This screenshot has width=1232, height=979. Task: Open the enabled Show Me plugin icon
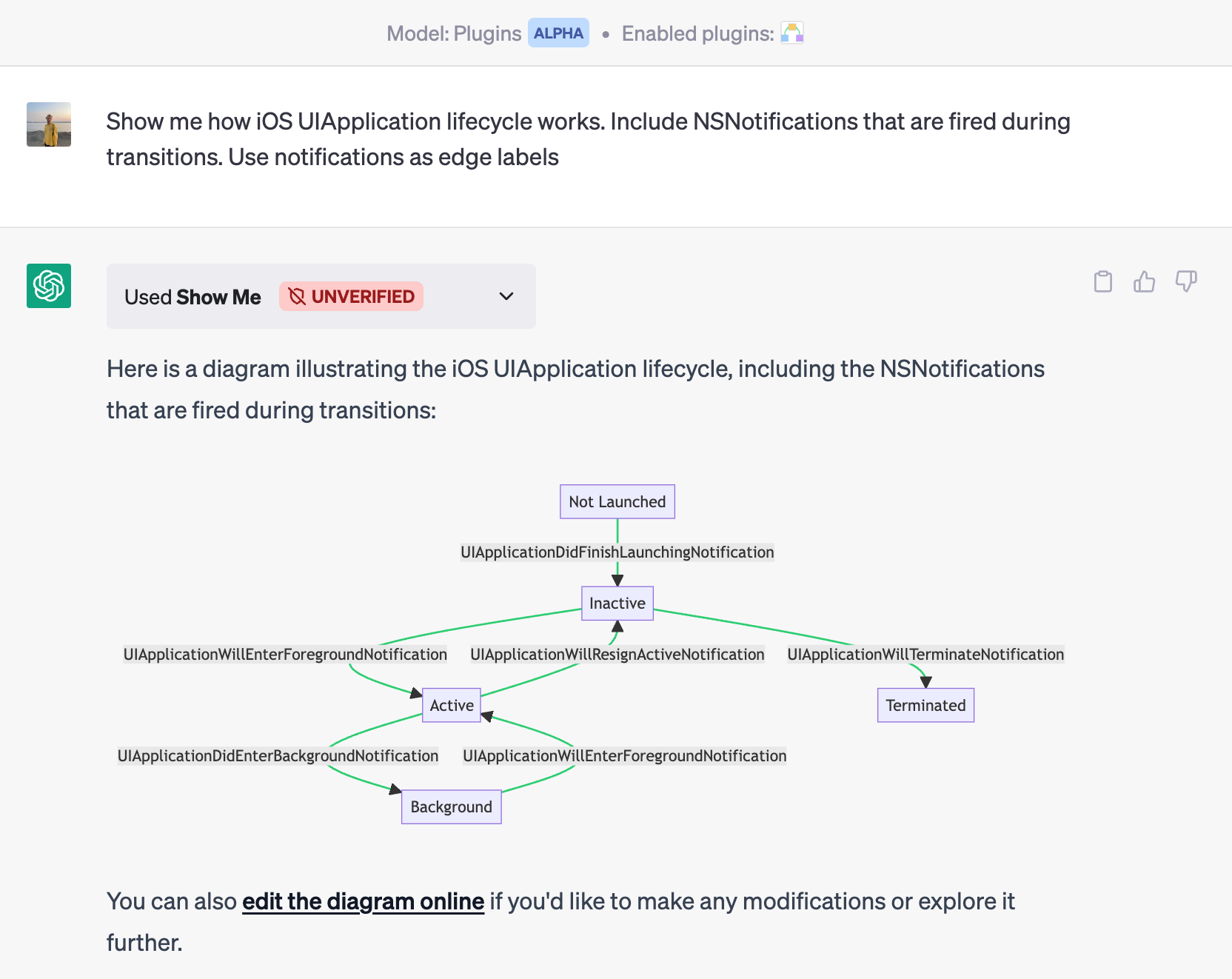click(x=791, y=33)
